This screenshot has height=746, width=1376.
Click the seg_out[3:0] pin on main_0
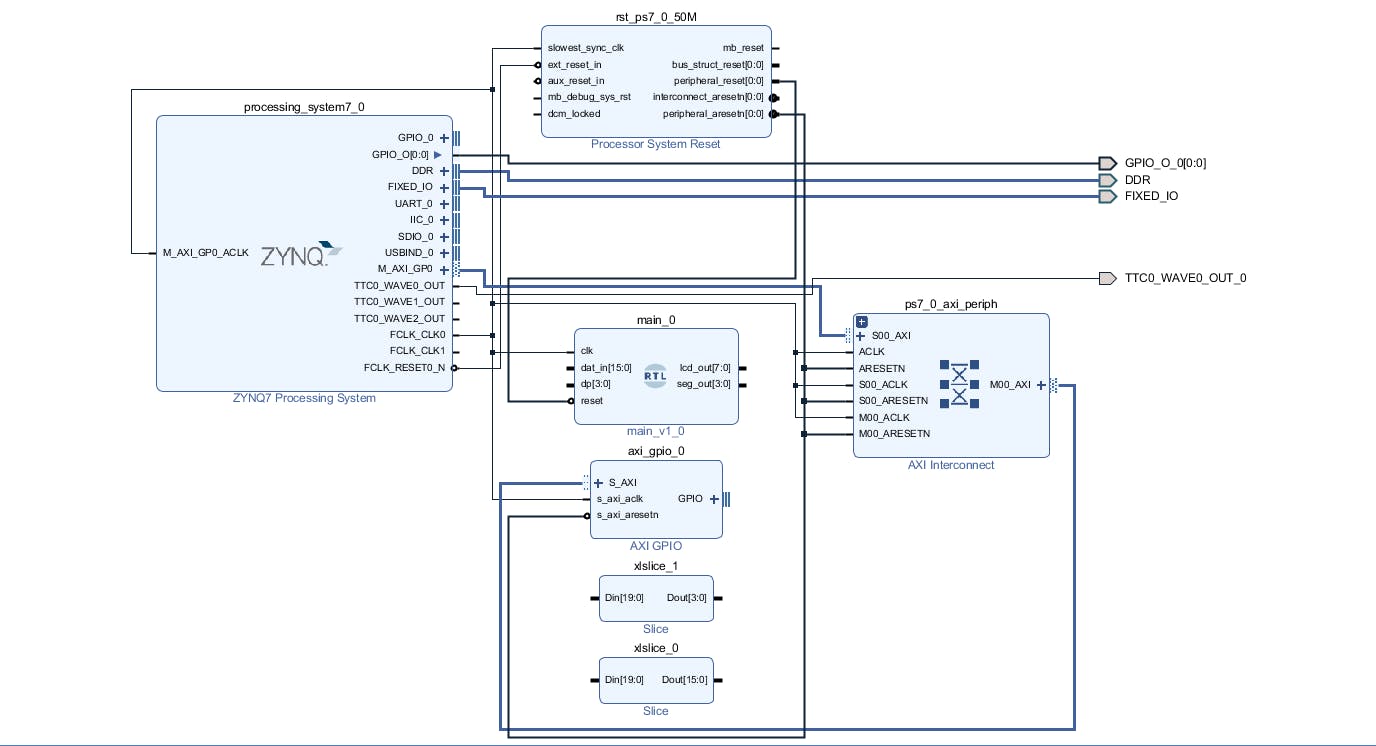[x=704, y=384]
